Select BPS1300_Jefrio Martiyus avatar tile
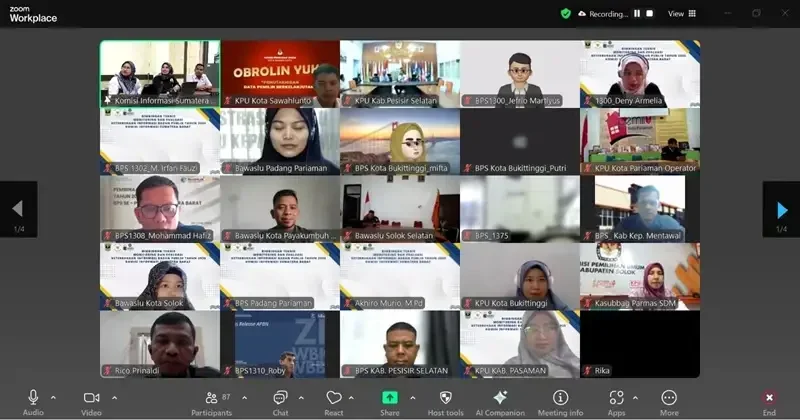 [520, 74]
